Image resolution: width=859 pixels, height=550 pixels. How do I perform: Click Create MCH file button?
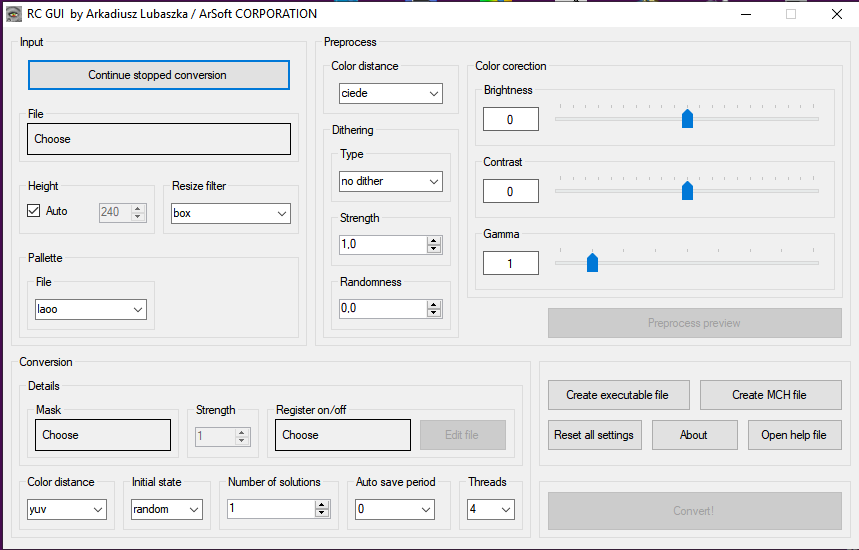(770, 395)
